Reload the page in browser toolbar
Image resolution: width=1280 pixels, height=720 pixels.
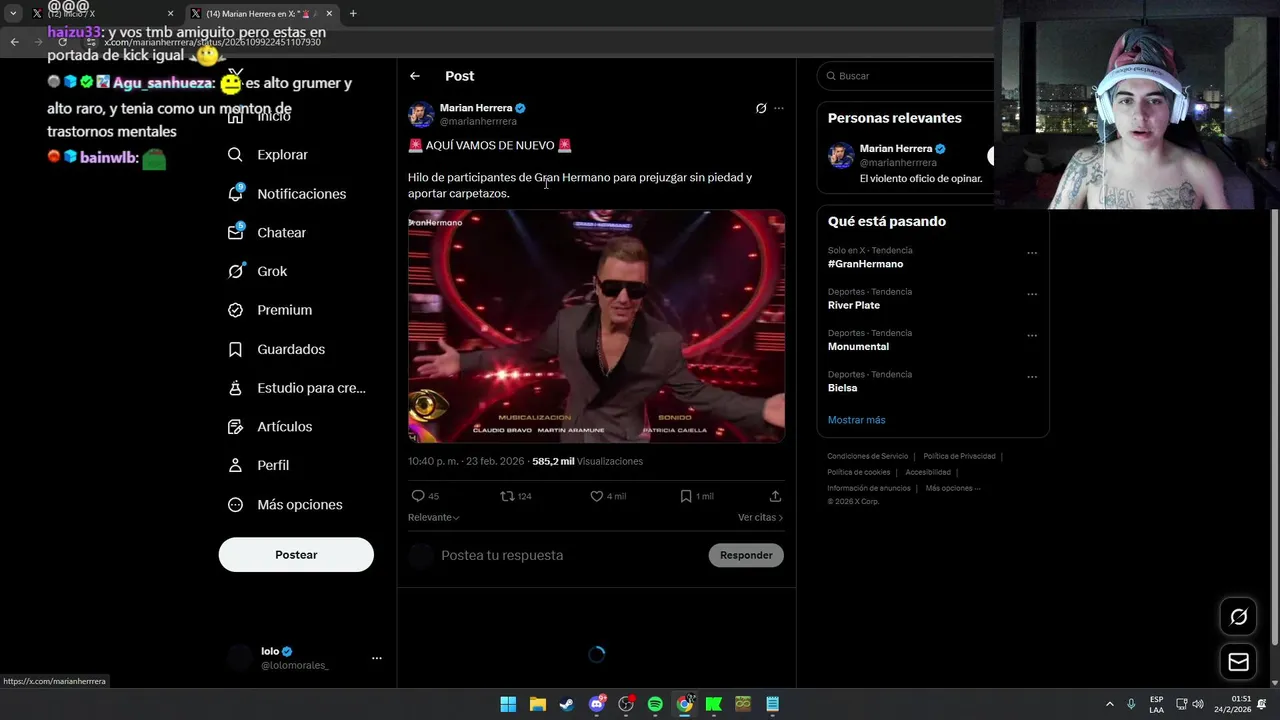pyautogui.click(x=62, y=42)
